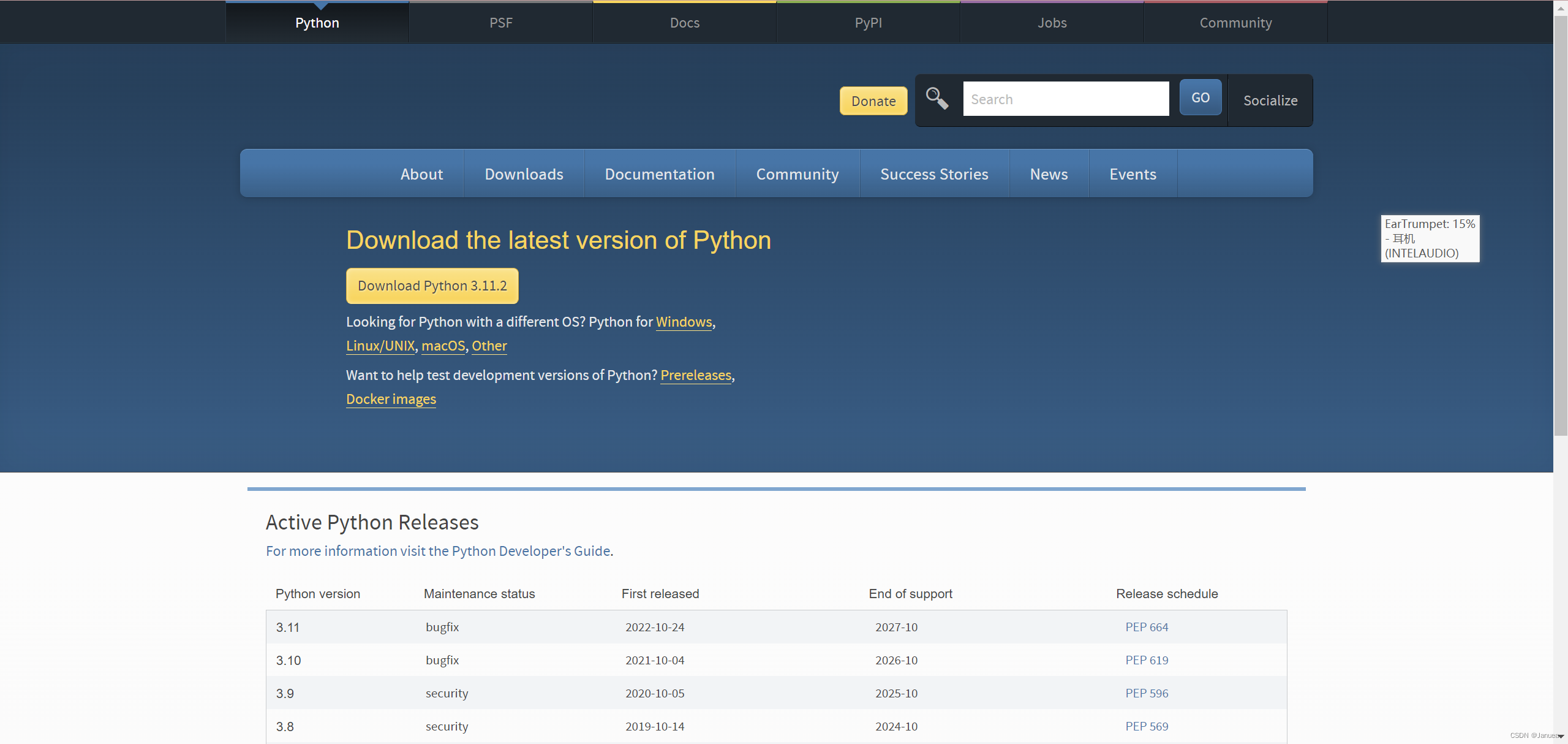The width and height of the screenshot is (1568, 744).
Task: Follow the Other platforms link
Action: [489, 346]
